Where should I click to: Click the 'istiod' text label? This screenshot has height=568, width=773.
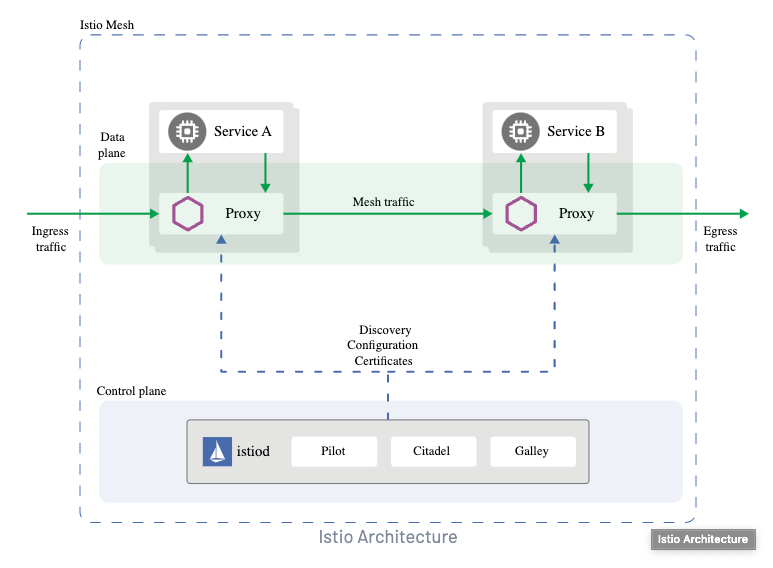click(x=253, y=451)
